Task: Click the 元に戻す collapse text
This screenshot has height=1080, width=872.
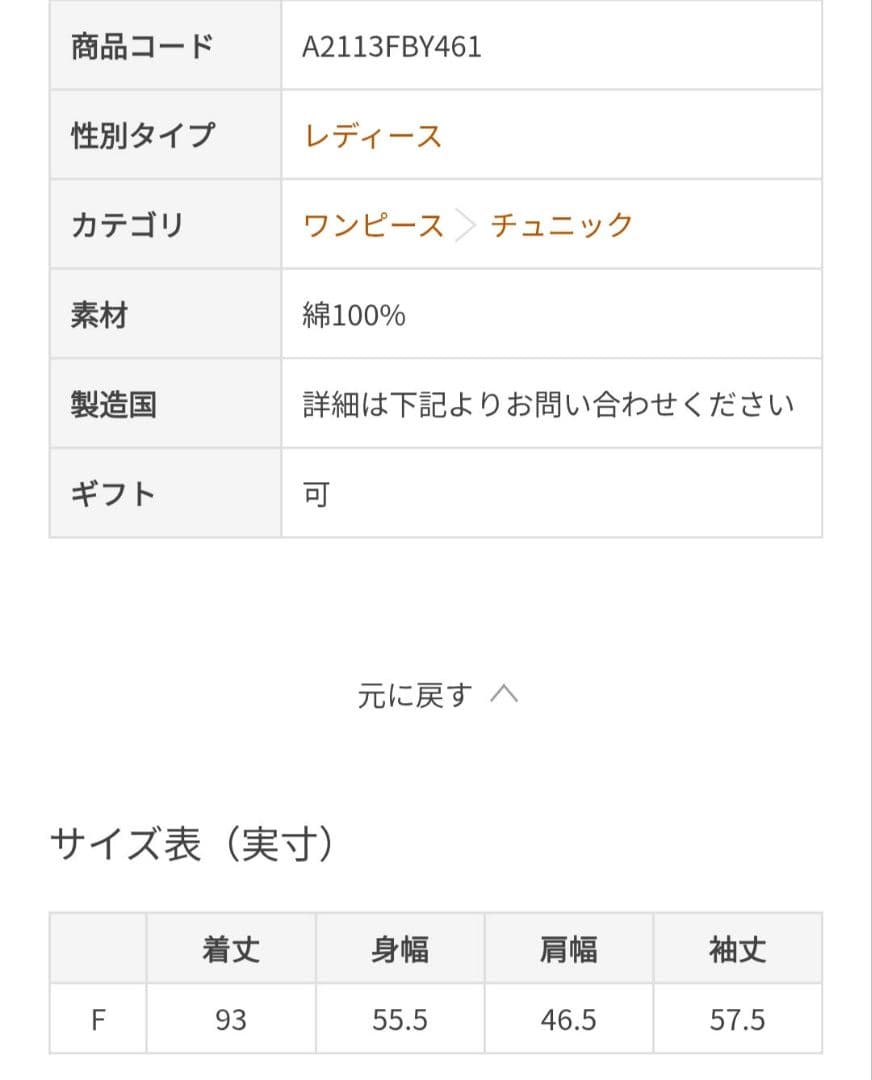Action: (414, 695)
